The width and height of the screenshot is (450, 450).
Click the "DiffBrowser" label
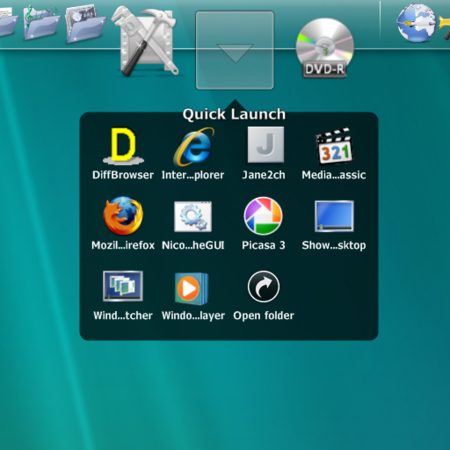pyautogui.click(x=123, y=175)
